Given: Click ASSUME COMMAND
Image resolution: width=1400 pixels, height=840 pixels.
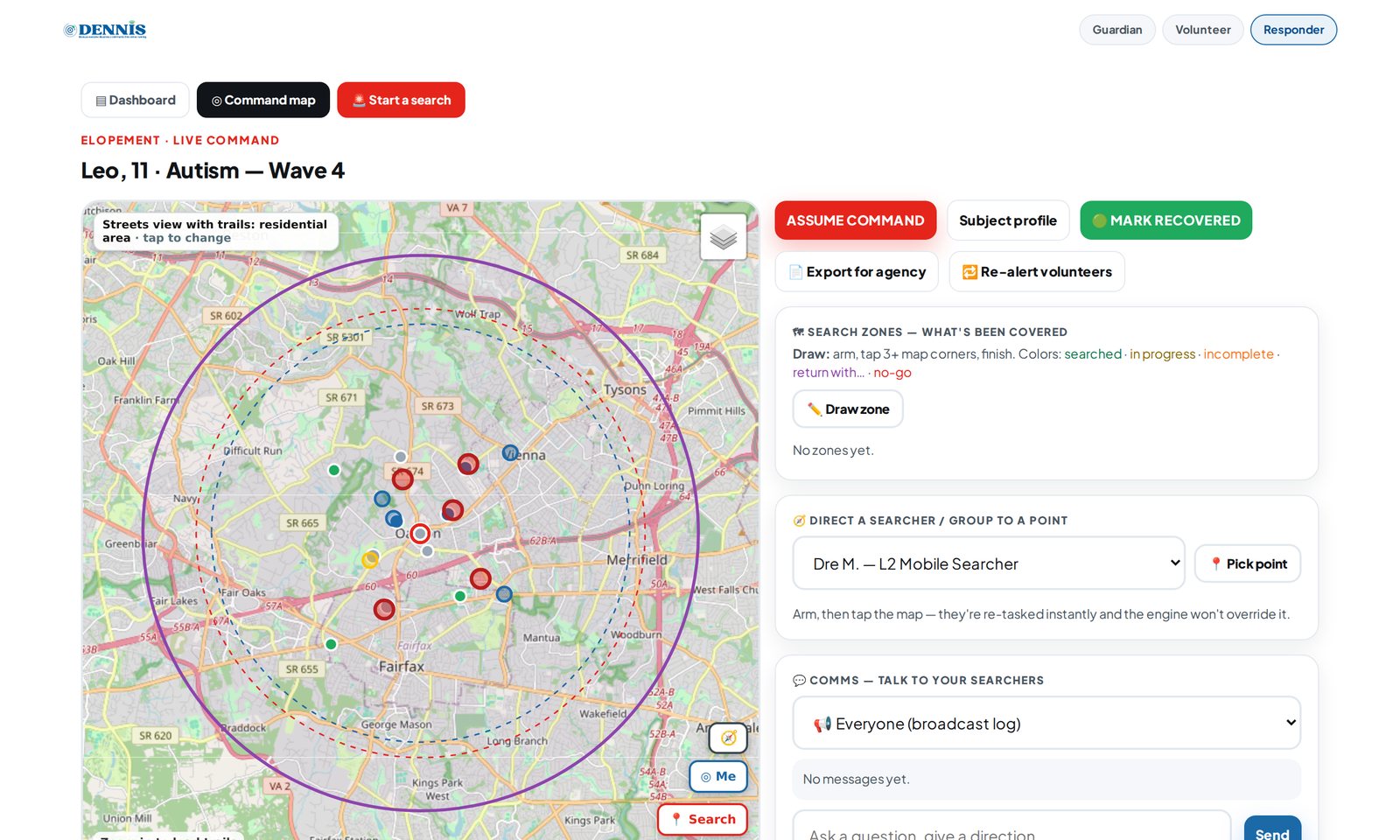Looking at the screenshot, I should tap(855, 220).
